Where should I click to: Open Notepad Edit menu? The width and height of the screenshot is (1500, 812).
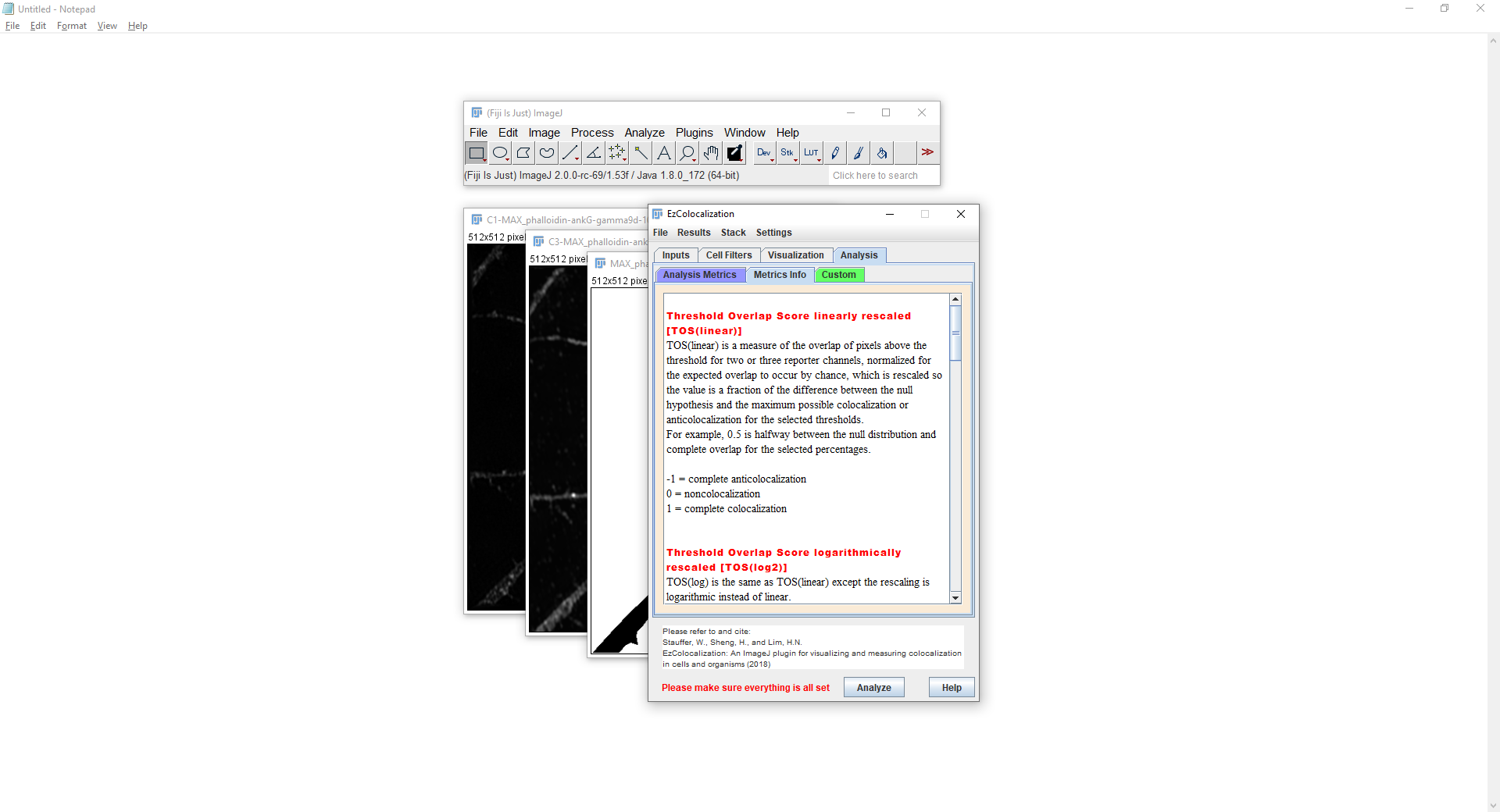coord(38,26)
